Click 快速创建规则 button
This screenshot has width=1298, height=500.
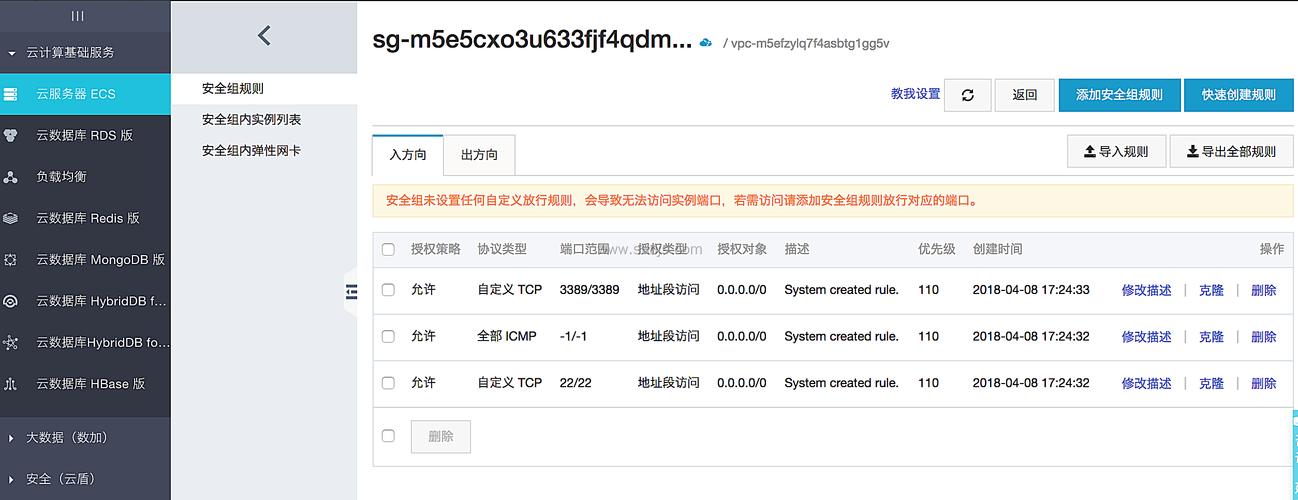(1239, 95)
